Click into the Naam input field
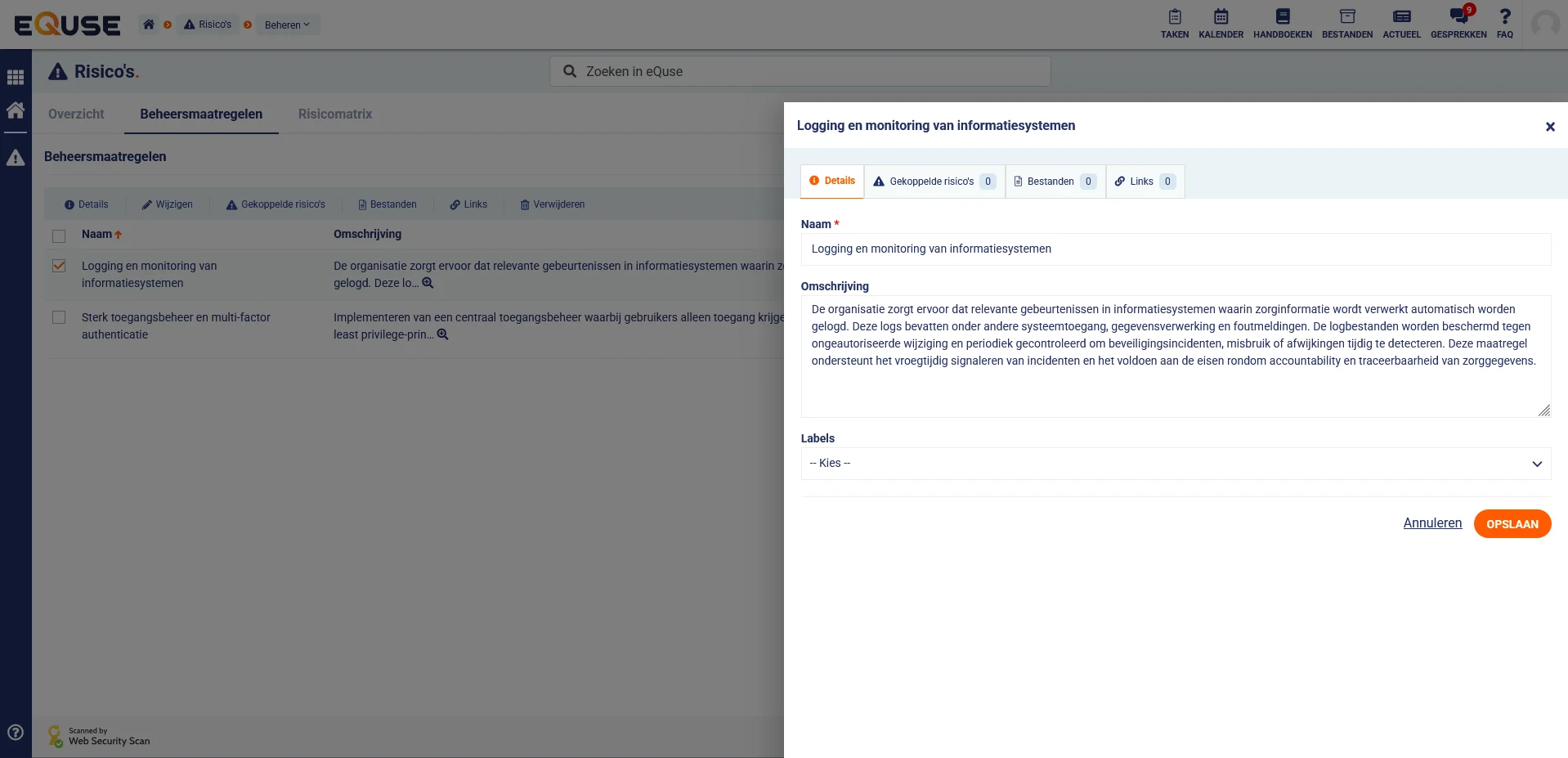The width and height of the screenshot is (1568, 758). tap(1175, 249)
